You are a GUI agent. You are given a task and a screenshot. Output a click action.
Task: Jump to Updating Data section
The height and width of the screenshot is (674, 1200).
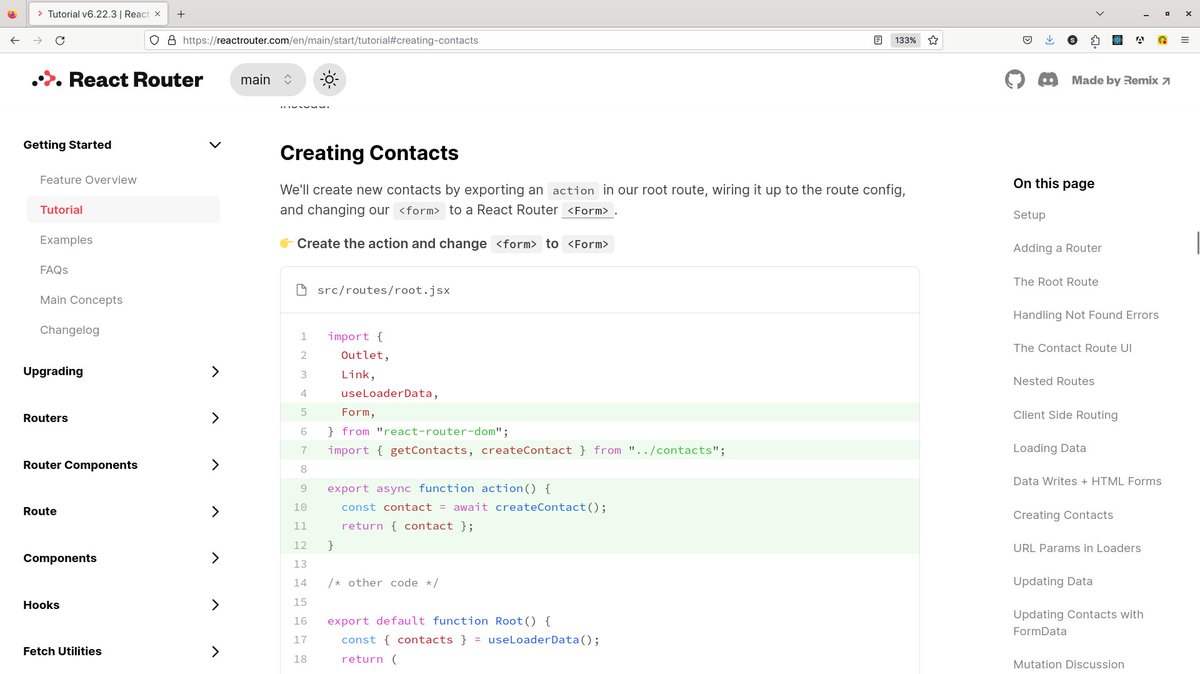(x=1053, y=581)
